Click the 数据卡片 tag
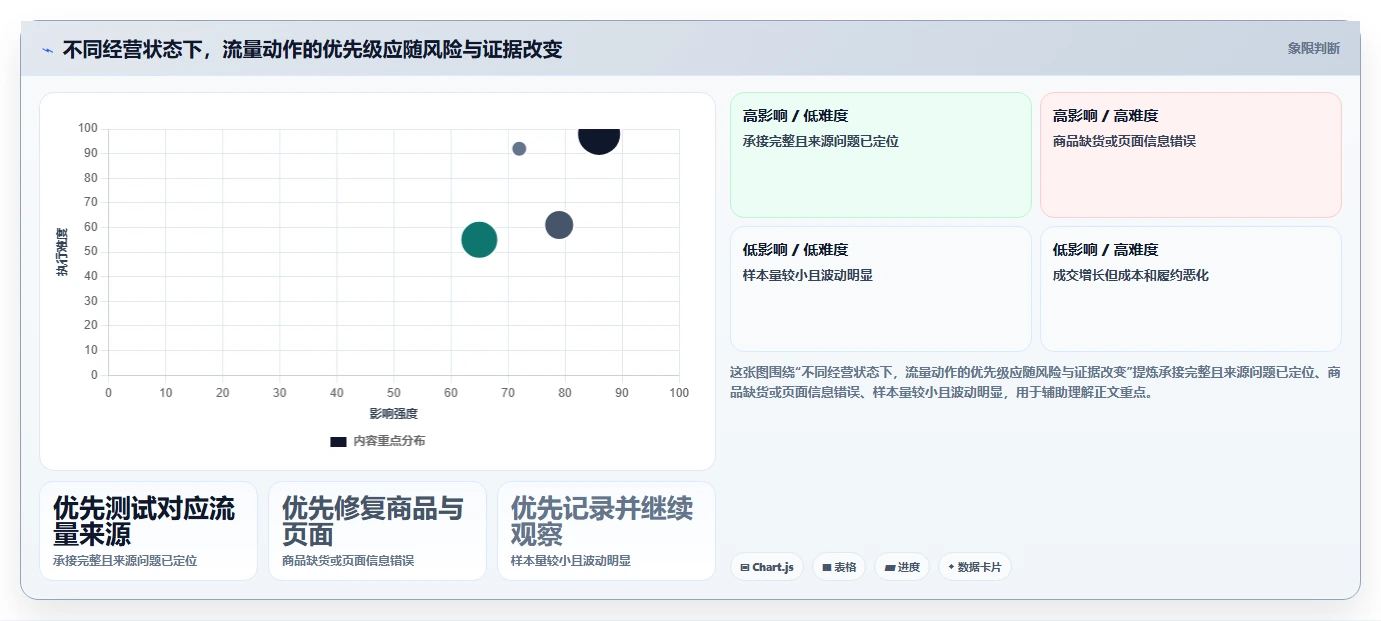 point(975,567)
